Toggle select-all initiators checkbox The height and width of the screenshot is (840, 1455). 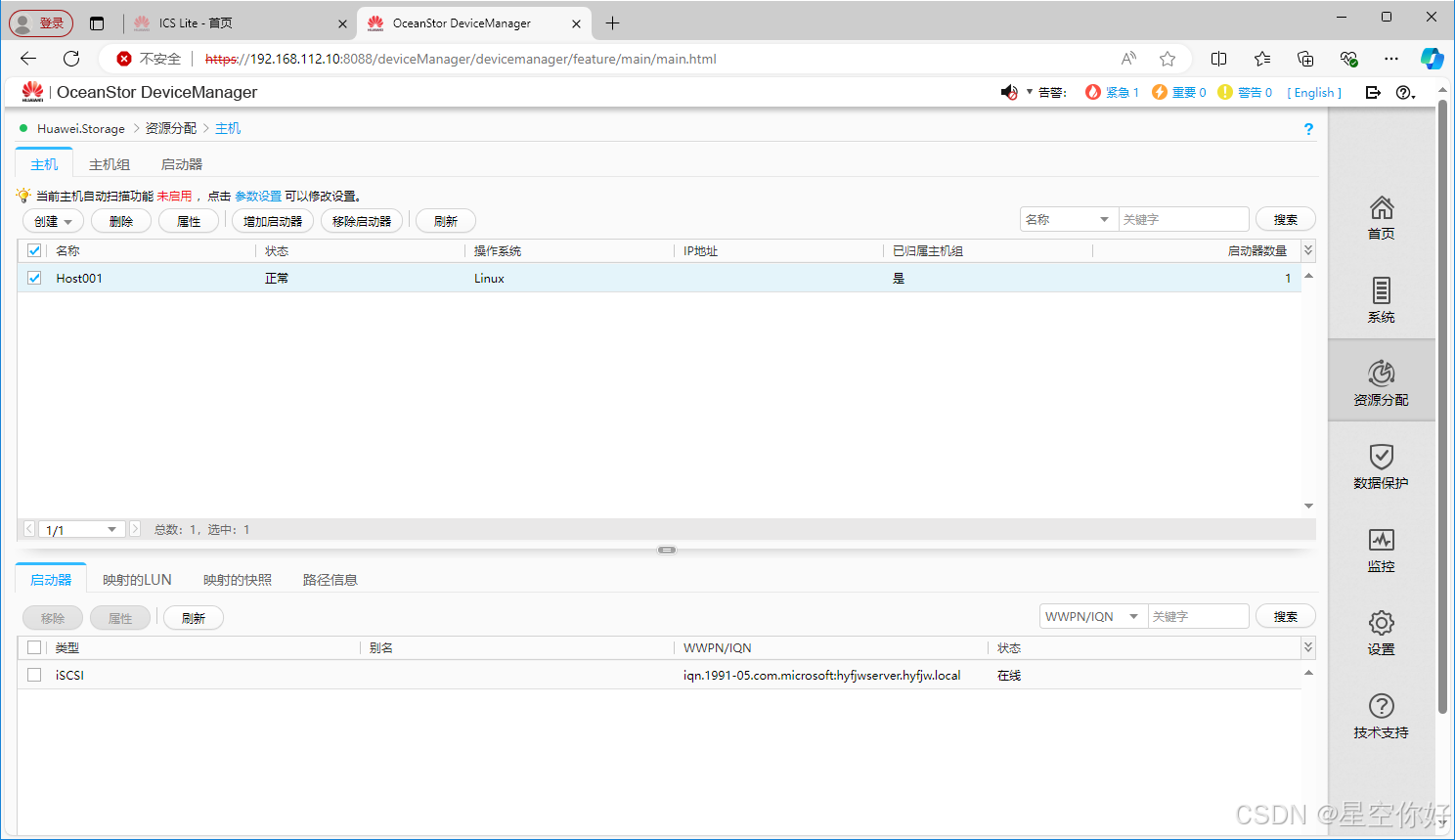coord(34,647)
